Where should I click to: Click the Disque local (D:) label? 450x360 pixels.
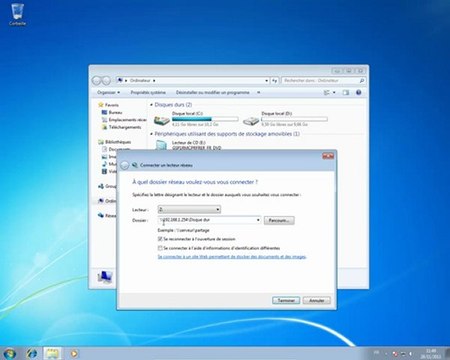coord(277,113)
